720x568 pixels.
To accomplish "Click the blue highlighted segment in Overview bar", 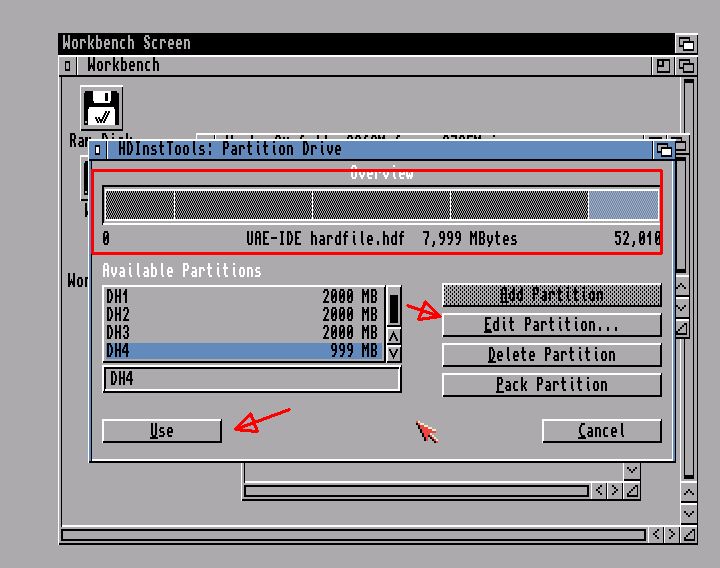I will (622, 205).
